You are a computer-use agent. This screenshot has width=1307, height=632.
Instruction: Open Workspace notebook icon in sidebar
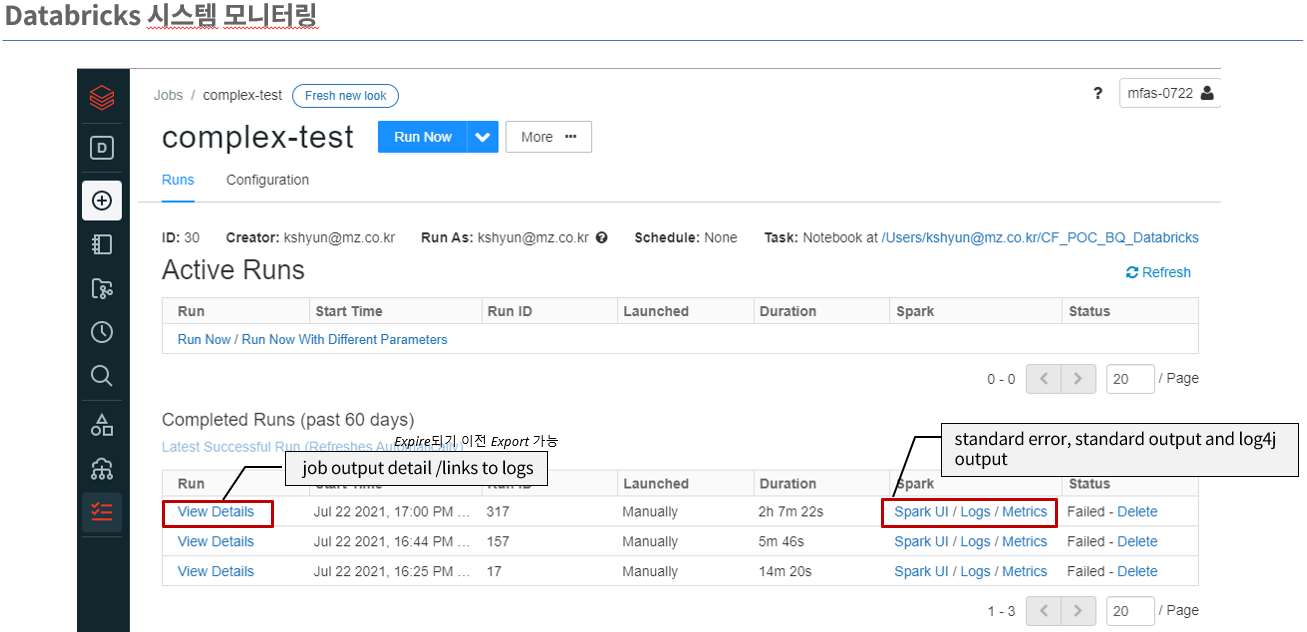click(102, 245)
